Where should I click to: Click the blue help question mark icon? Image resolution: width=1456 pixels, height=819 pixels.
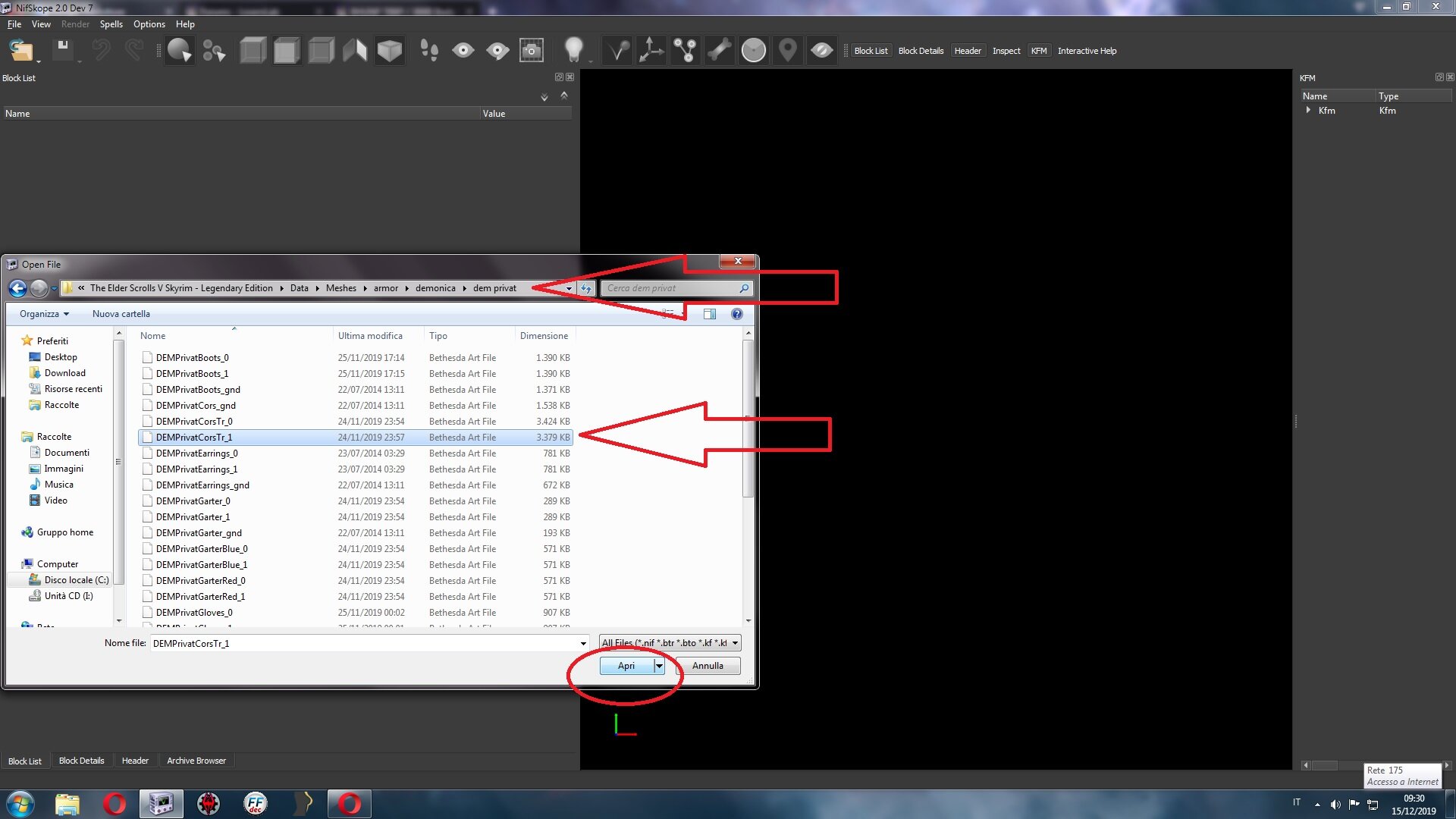coord(737,314)
